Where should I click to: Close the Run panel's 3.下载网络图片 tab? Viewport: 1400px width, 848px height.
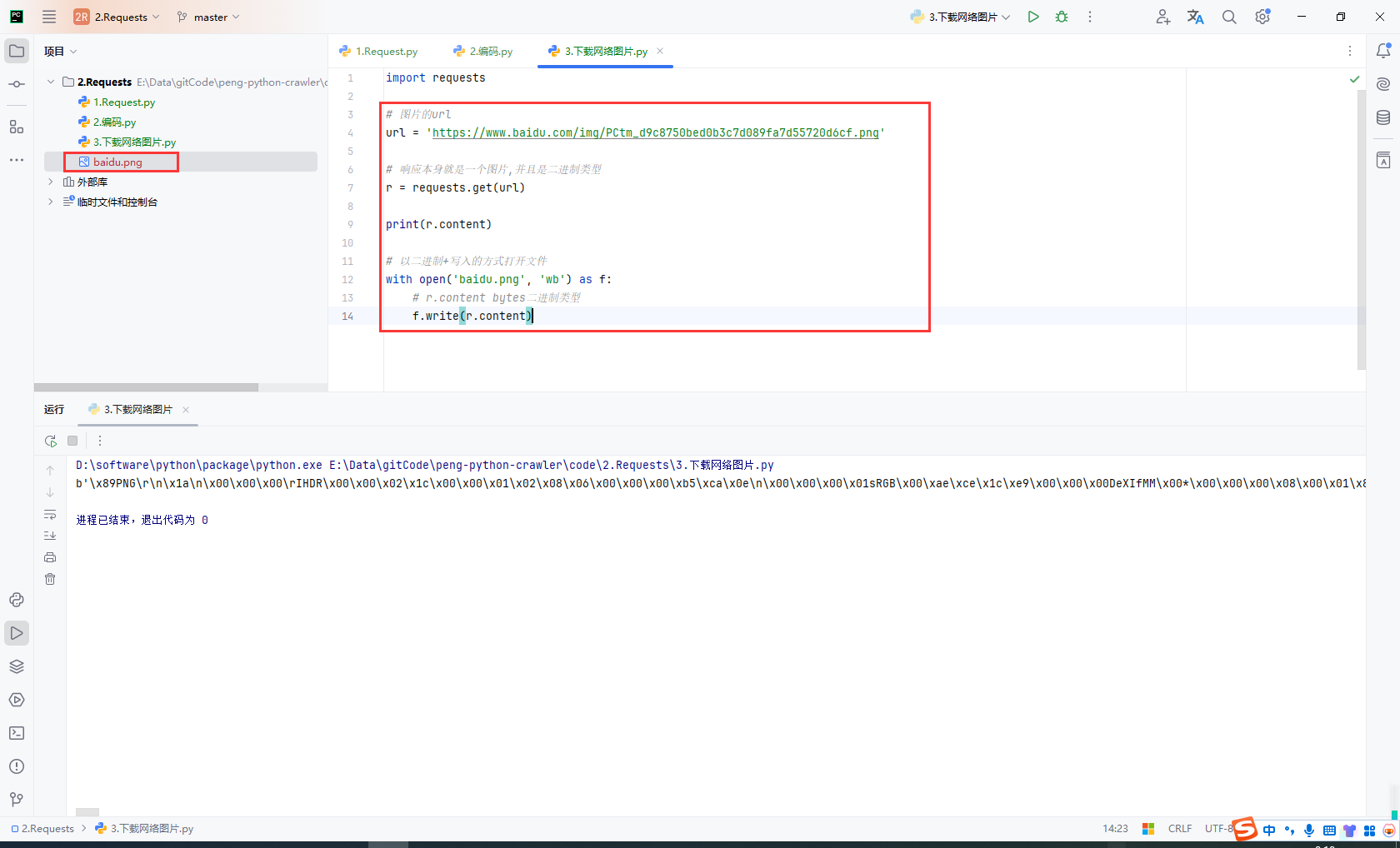[x=186, y=409]
